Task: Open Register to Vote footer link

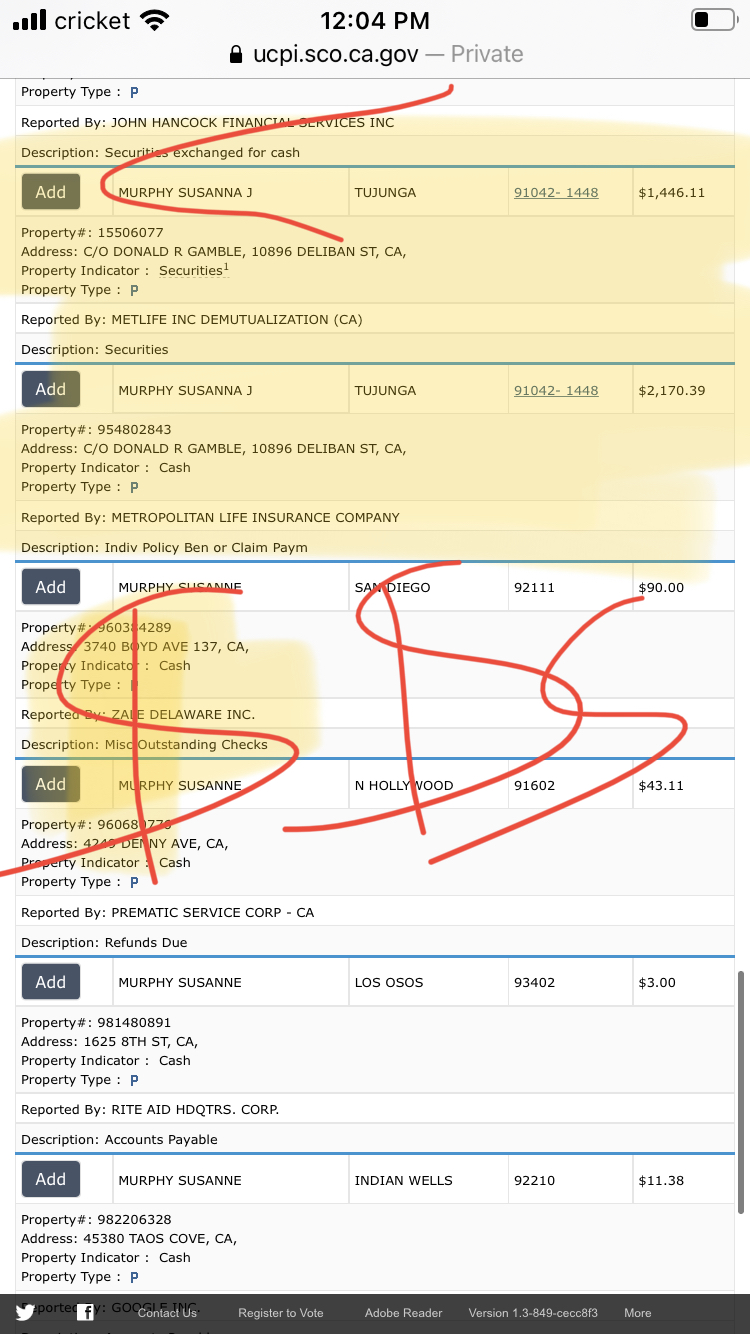Action: click(x=281, y=1313)
